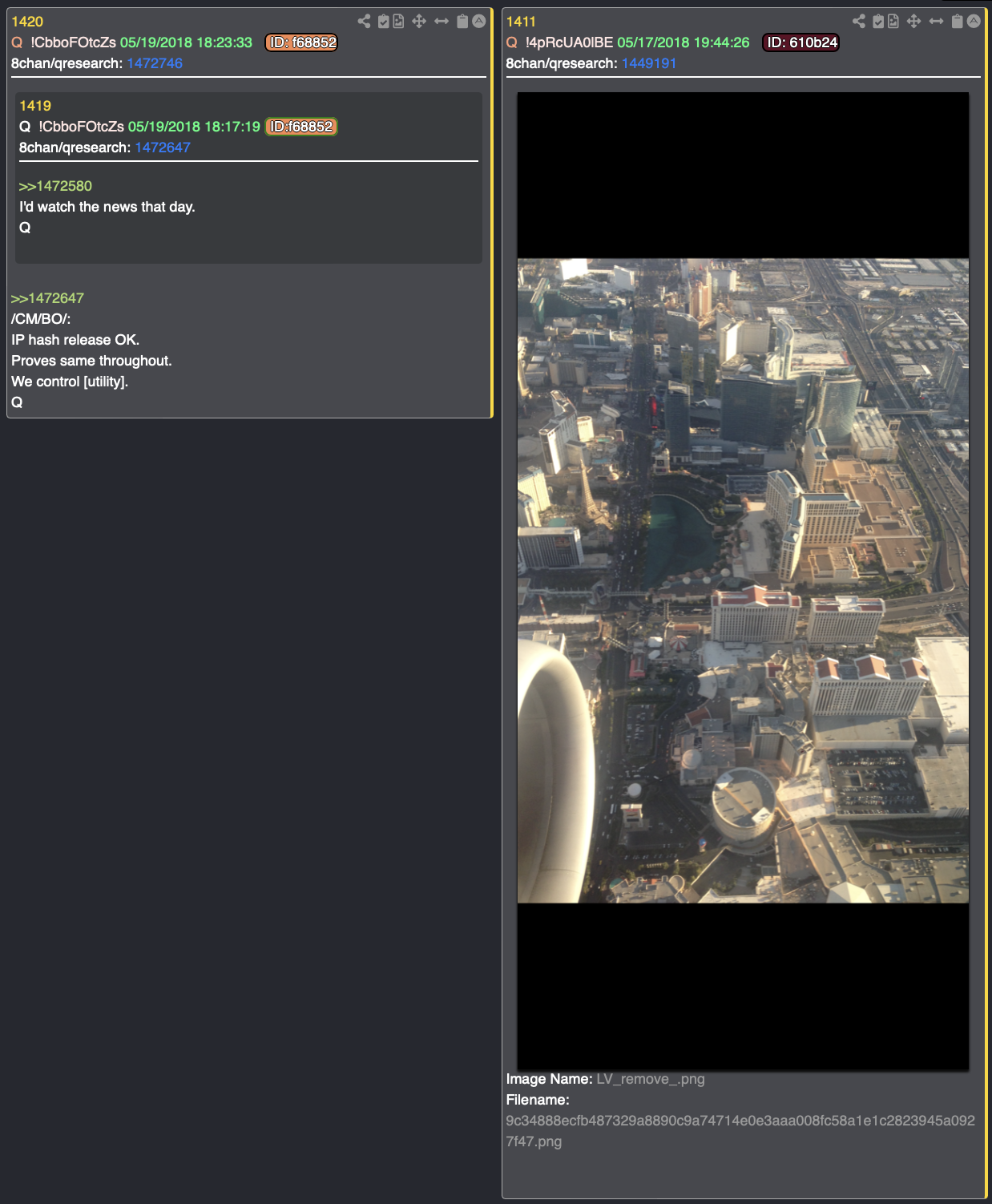The height and width of the screenshot is (1204, 992).
Task: Click the ID: f68852 badge on post 1420
Action: coord(301,42)
